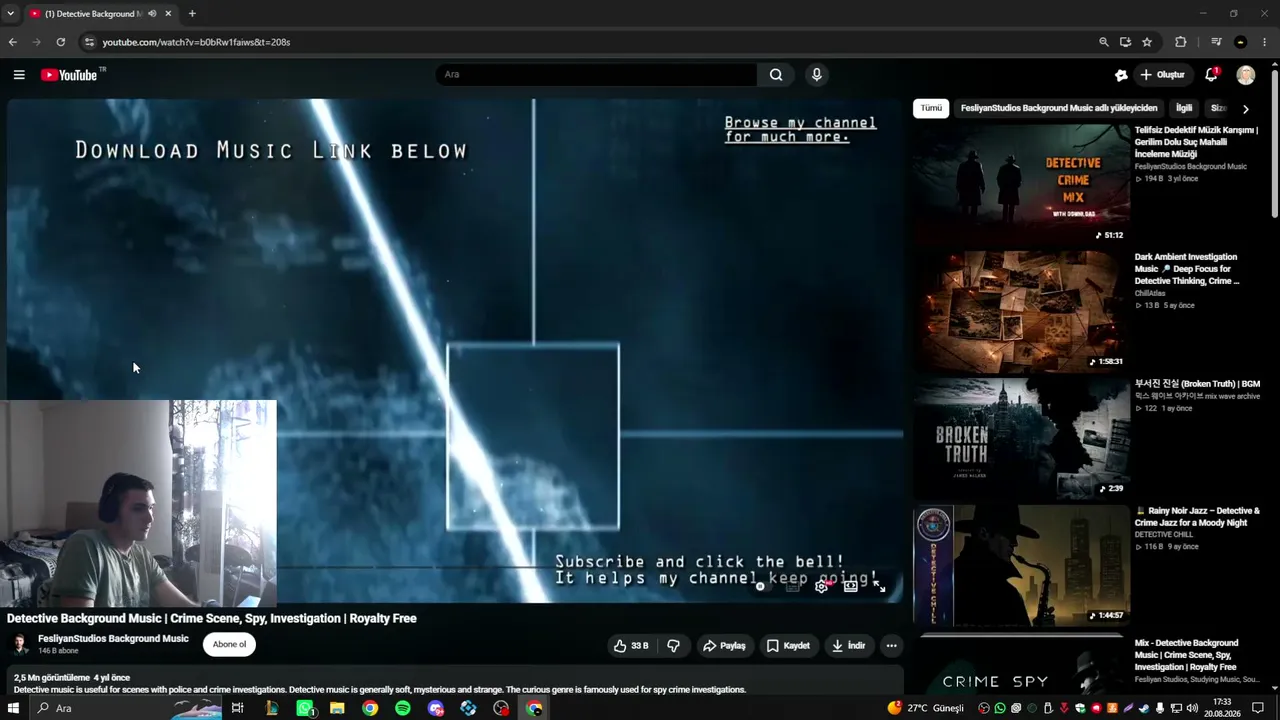Open the Windows notification center

pyautogui.click(x=1258, y=708)
